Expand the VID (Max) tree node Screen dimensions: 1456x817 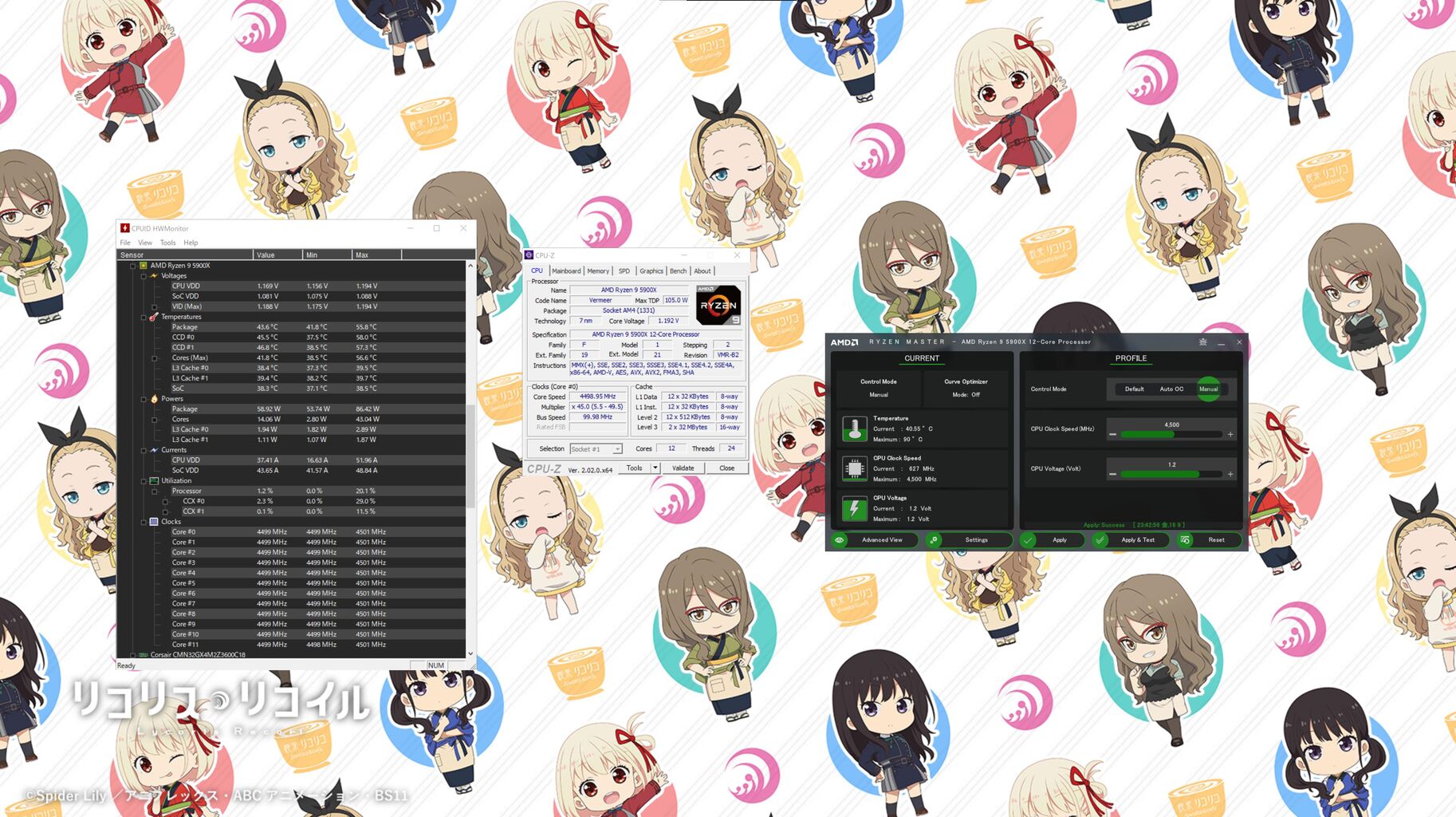point(155,306)
